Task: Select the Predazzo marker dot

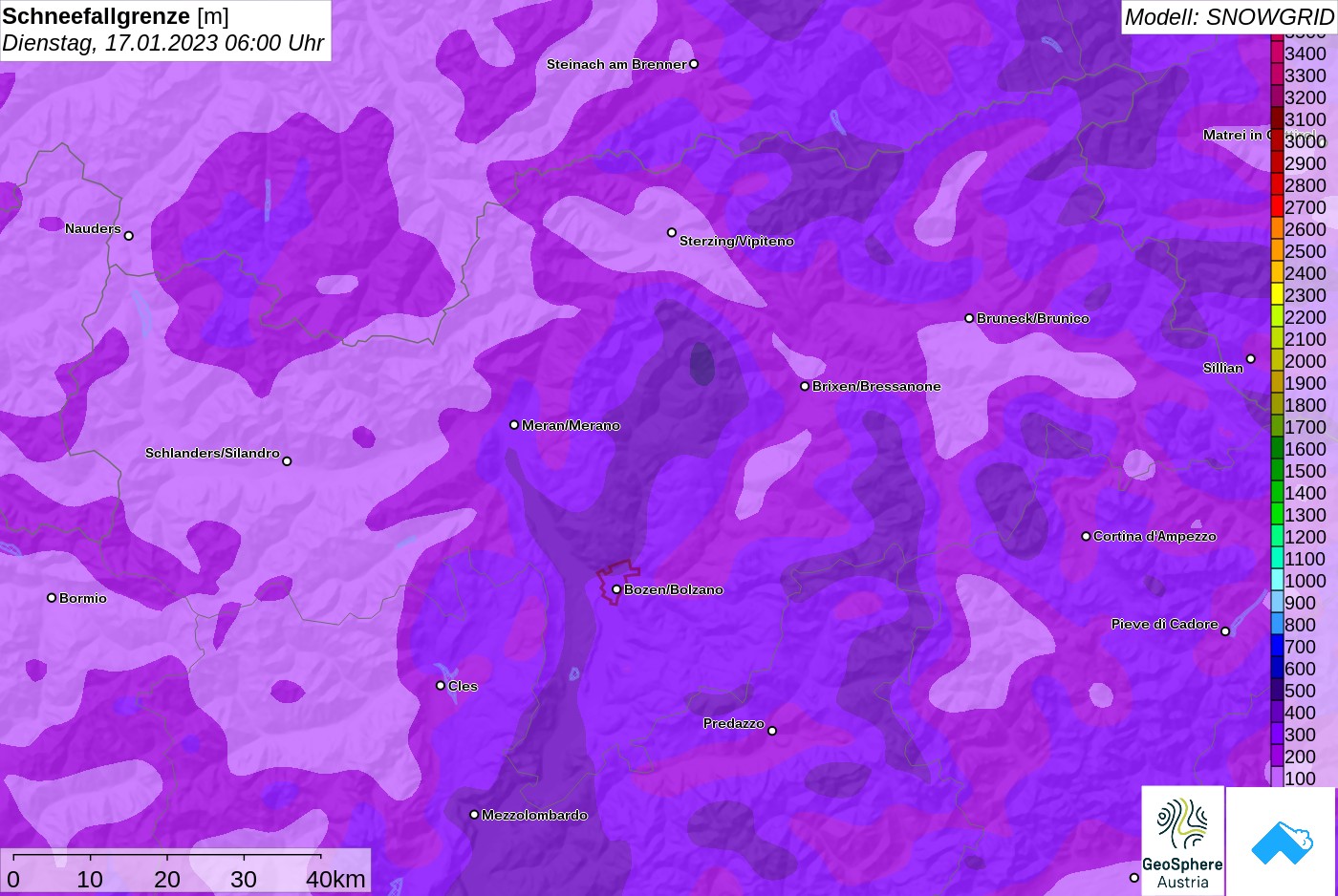Action: pyautogui.click(x=772, y=731)
